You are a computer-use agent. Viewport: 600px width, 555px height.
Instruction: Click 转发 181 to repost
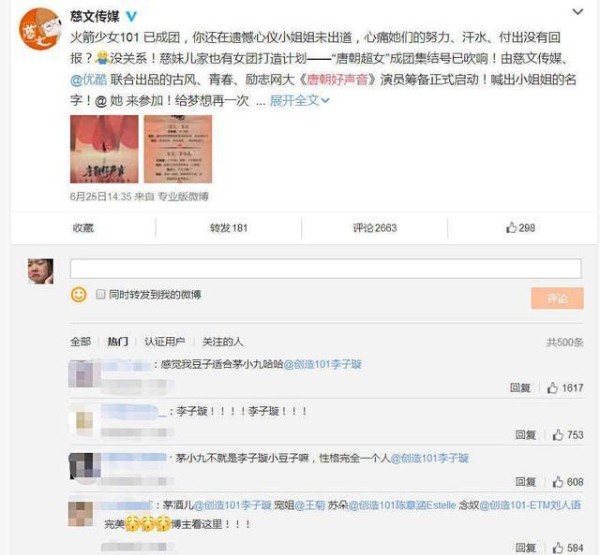[228, 228]
